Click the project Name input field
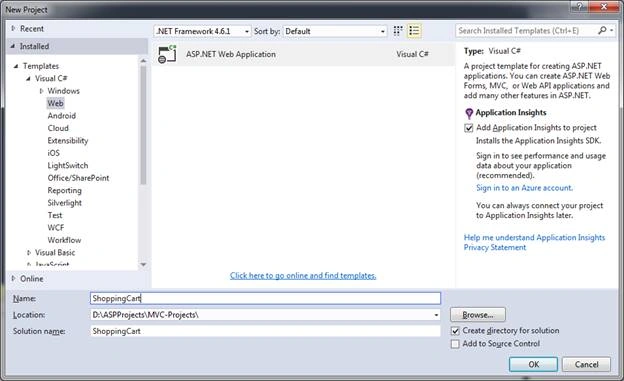This screenshot has width=624, height=381. [x=265, y=298]
